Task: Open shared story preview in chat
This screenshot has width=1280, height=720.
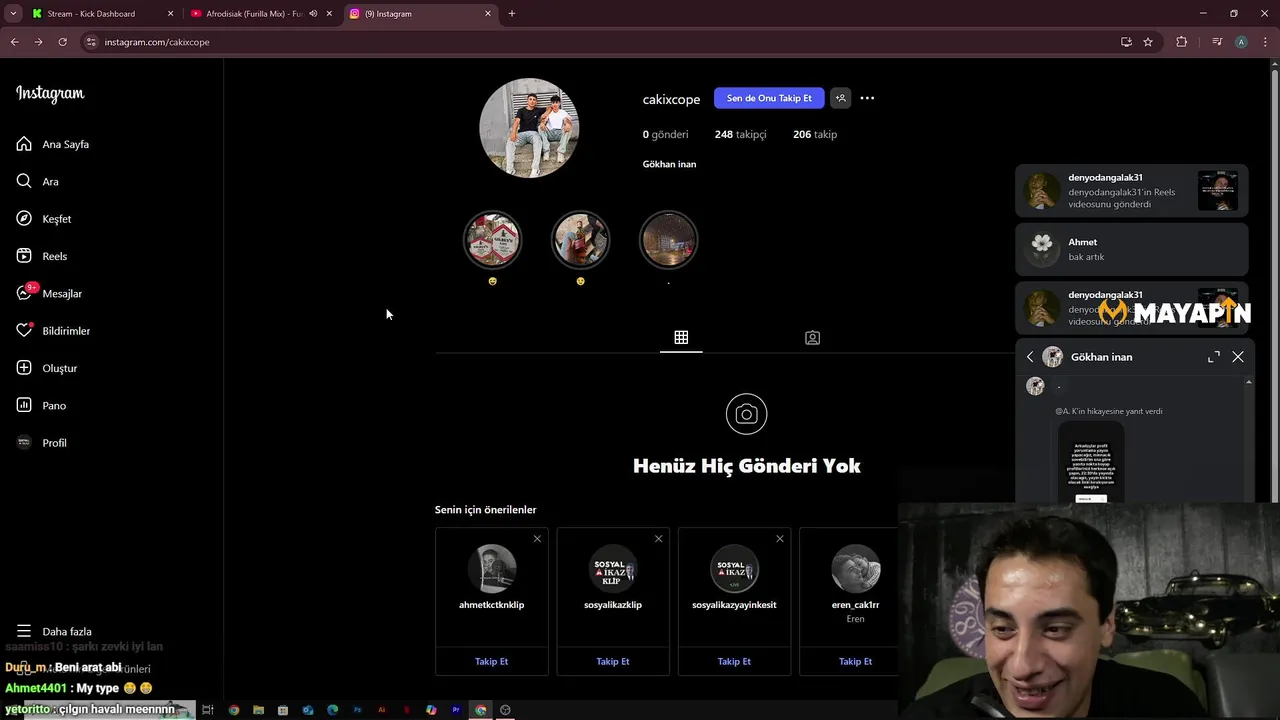Action: point(1091,462)
